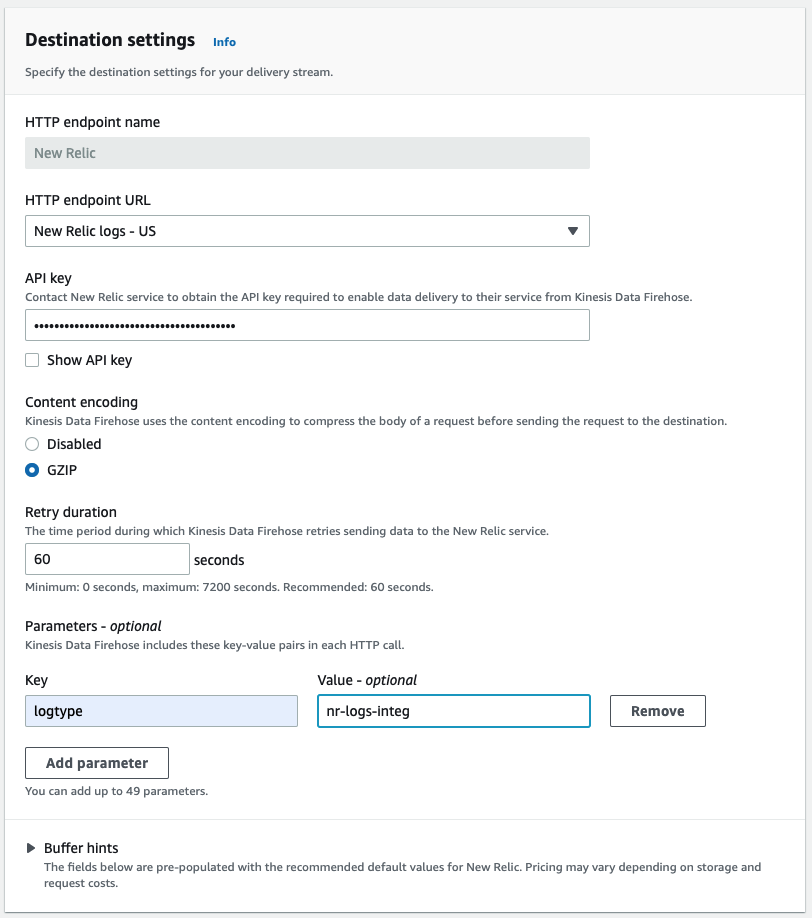Click the Key field containing logtype
The height and width of the screenshot is (918, 812).
[161, 711]
